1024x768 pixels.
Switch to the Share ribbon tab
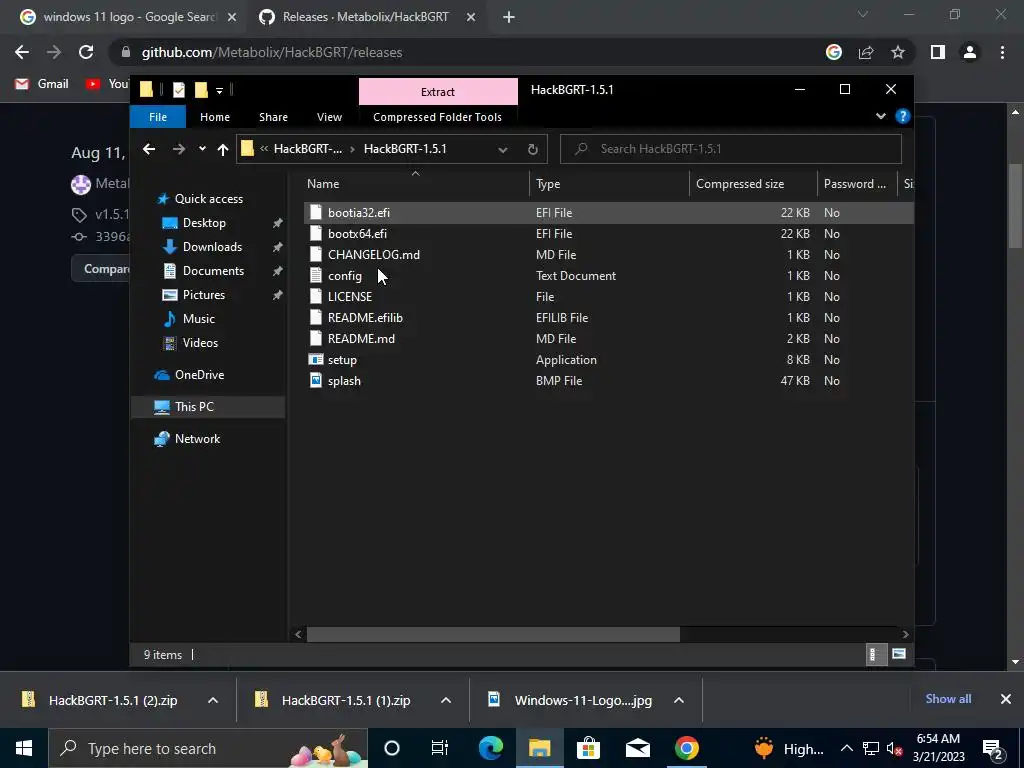(x=273, y=117)
